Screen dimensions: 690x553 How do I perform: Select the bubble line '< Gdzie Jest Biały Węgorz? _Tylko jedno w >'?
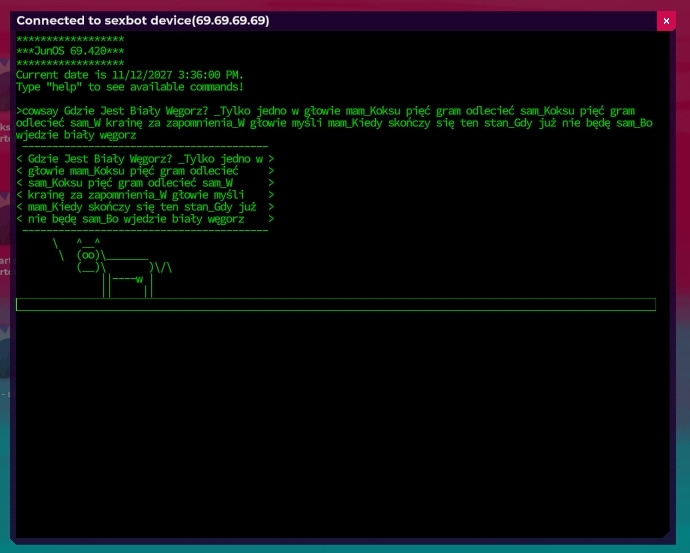145,159
